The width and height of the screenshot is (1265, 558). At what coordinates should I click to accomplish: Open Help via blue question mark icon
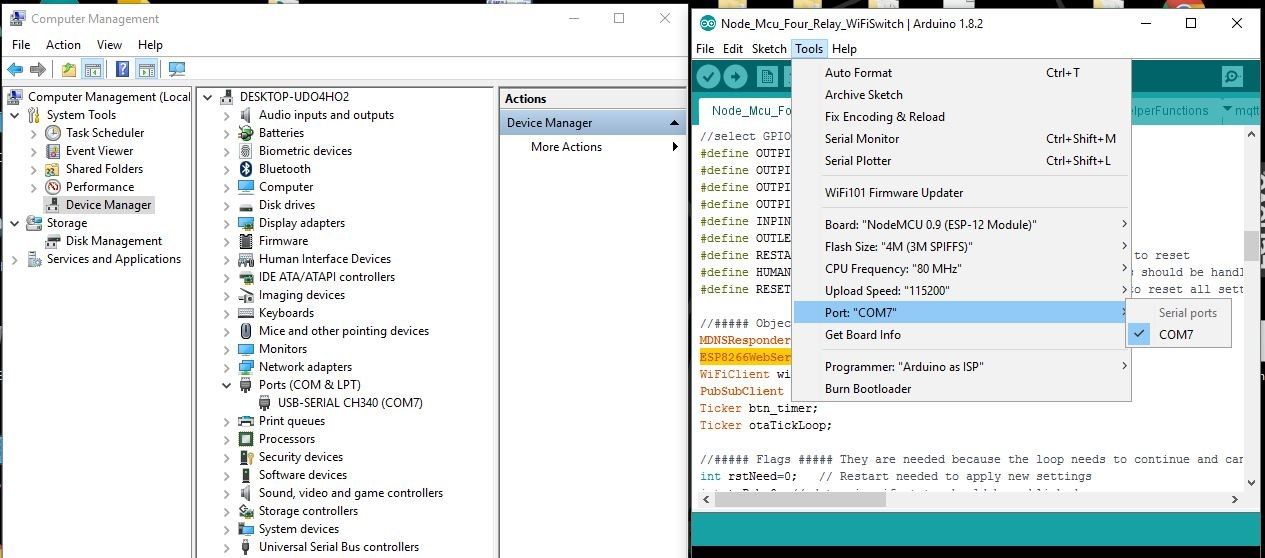(122, 69)
